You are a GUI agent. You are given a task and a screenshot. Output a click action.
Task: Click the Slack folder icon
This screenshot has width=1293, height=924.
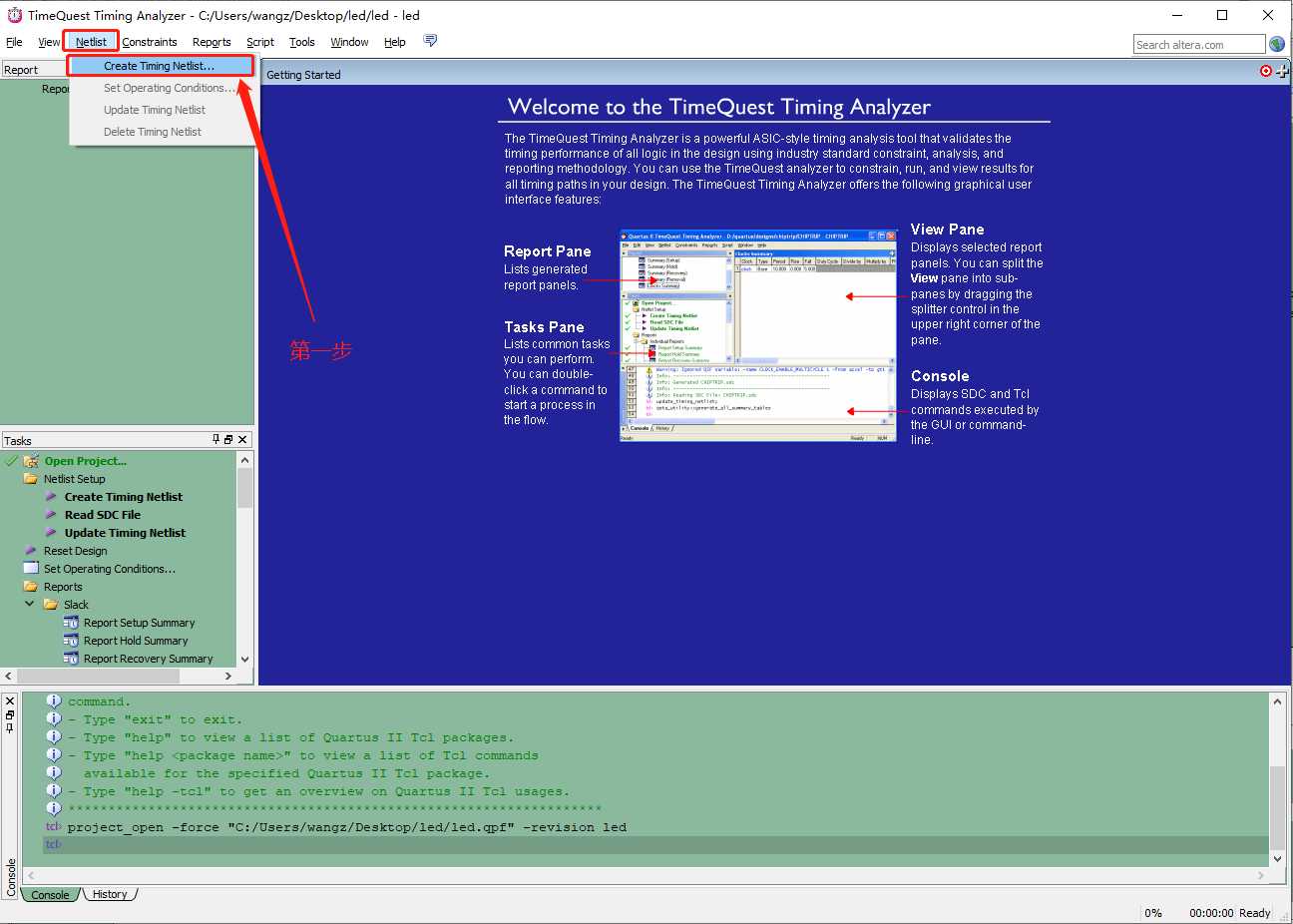[x=51, y=605]
